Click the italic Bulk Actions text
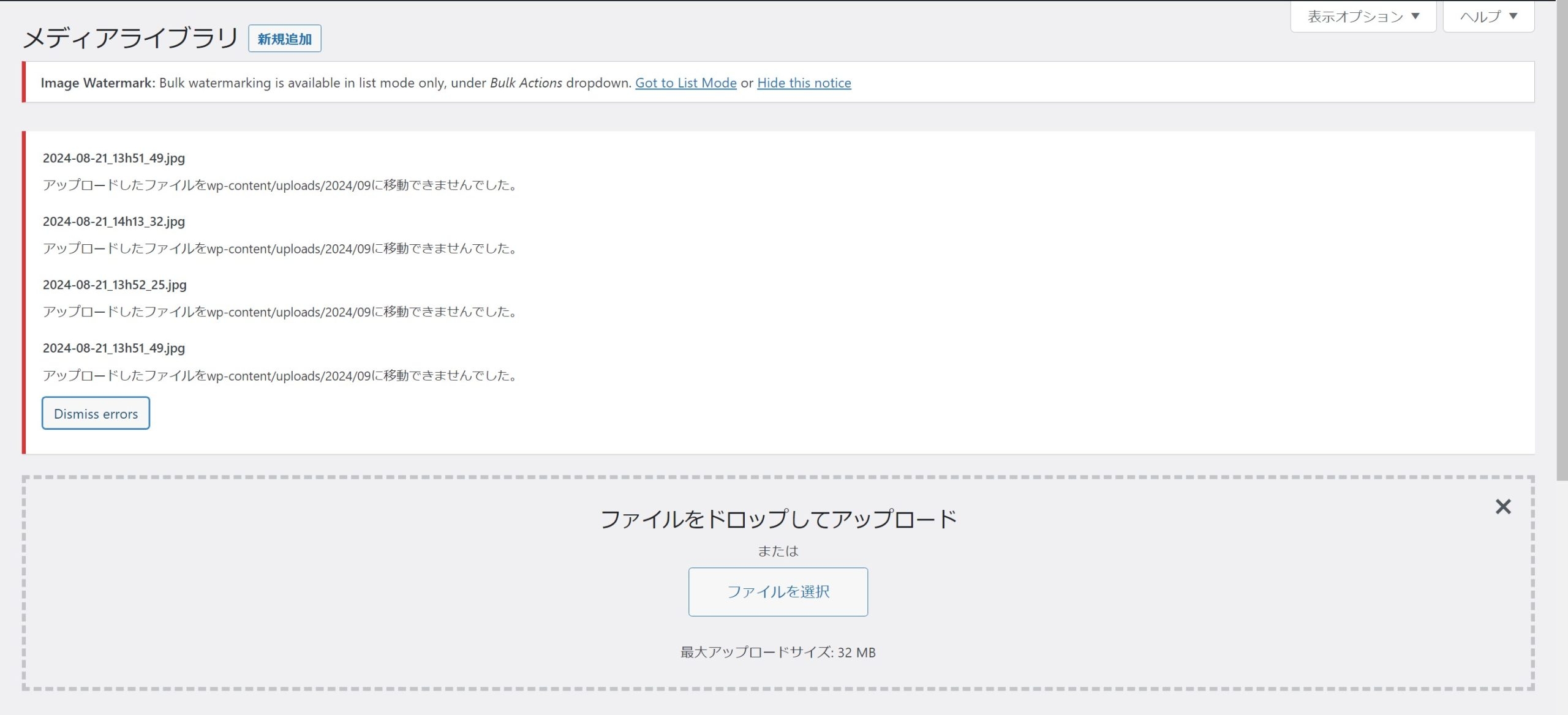 [x=526, y=83]
